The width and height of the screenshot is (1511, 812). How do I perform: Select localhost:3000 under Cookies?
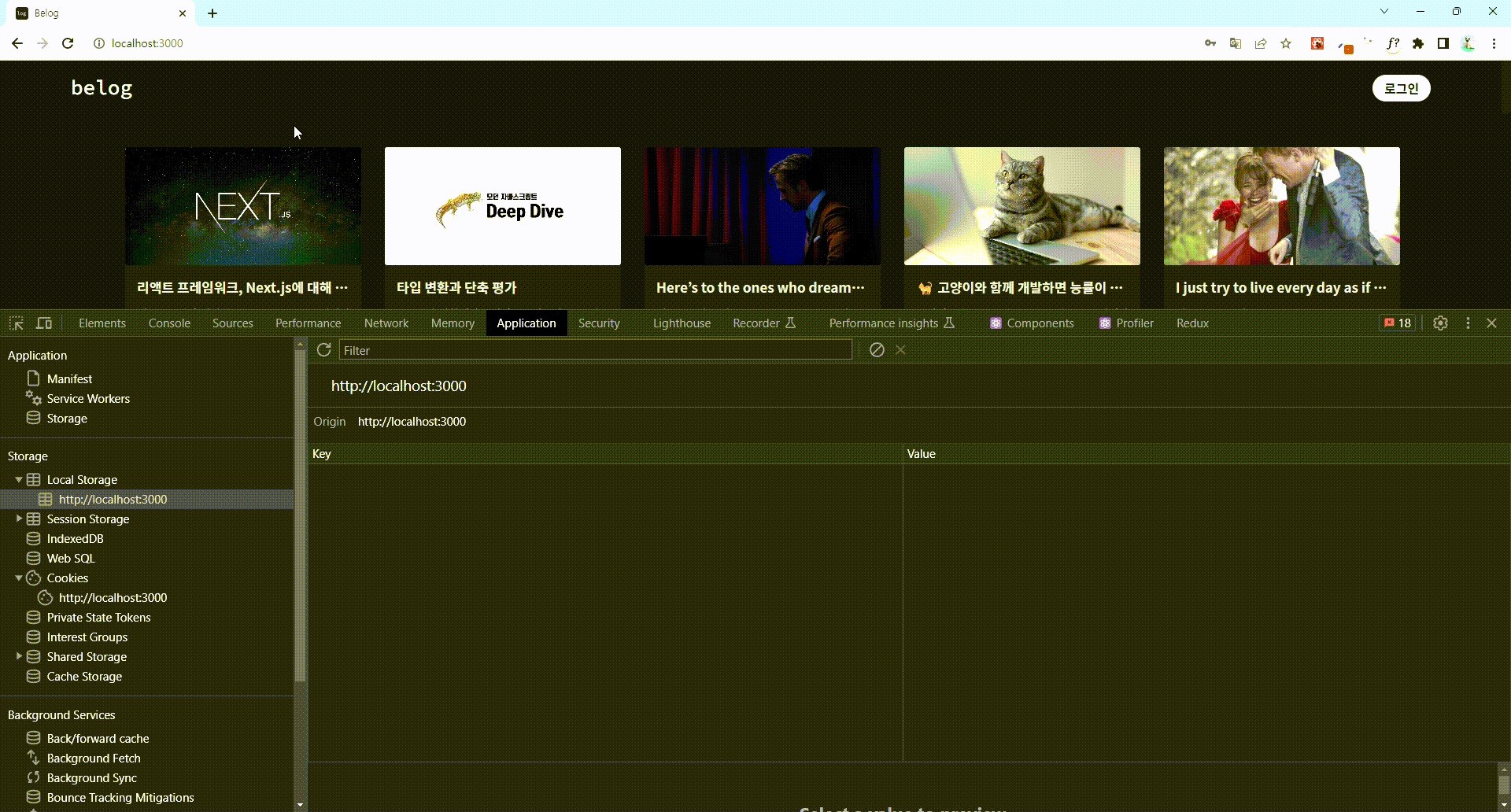[113, 597]
